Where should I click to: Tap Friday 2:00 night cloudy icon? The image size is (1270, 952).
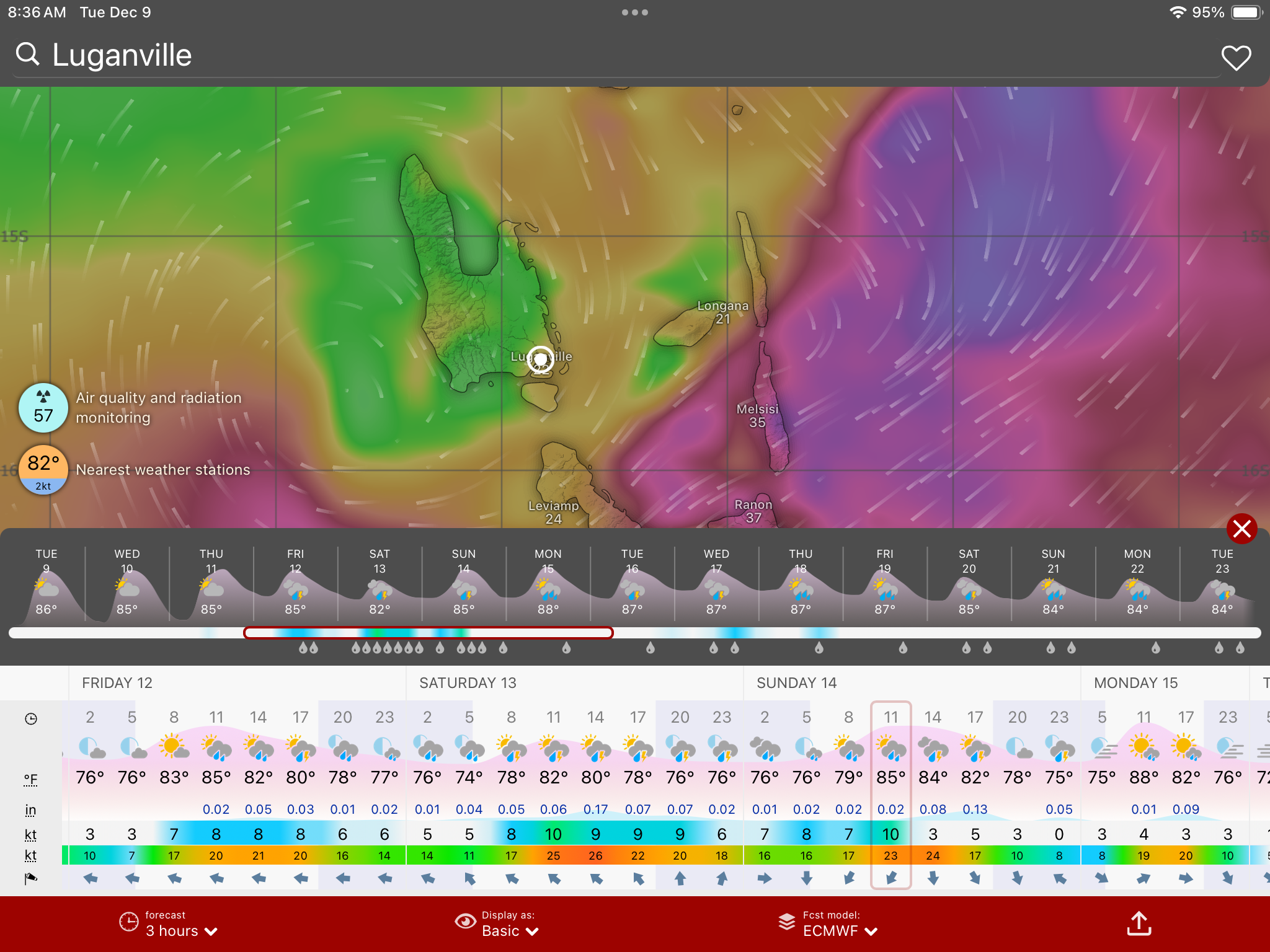click(91, 748)
